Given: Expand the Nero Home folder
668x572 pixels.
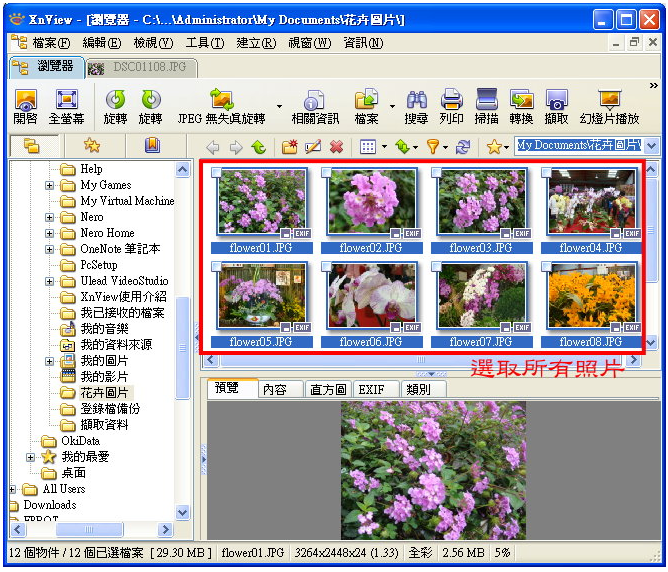Looking at the screenshot, I should pos(49,233).
